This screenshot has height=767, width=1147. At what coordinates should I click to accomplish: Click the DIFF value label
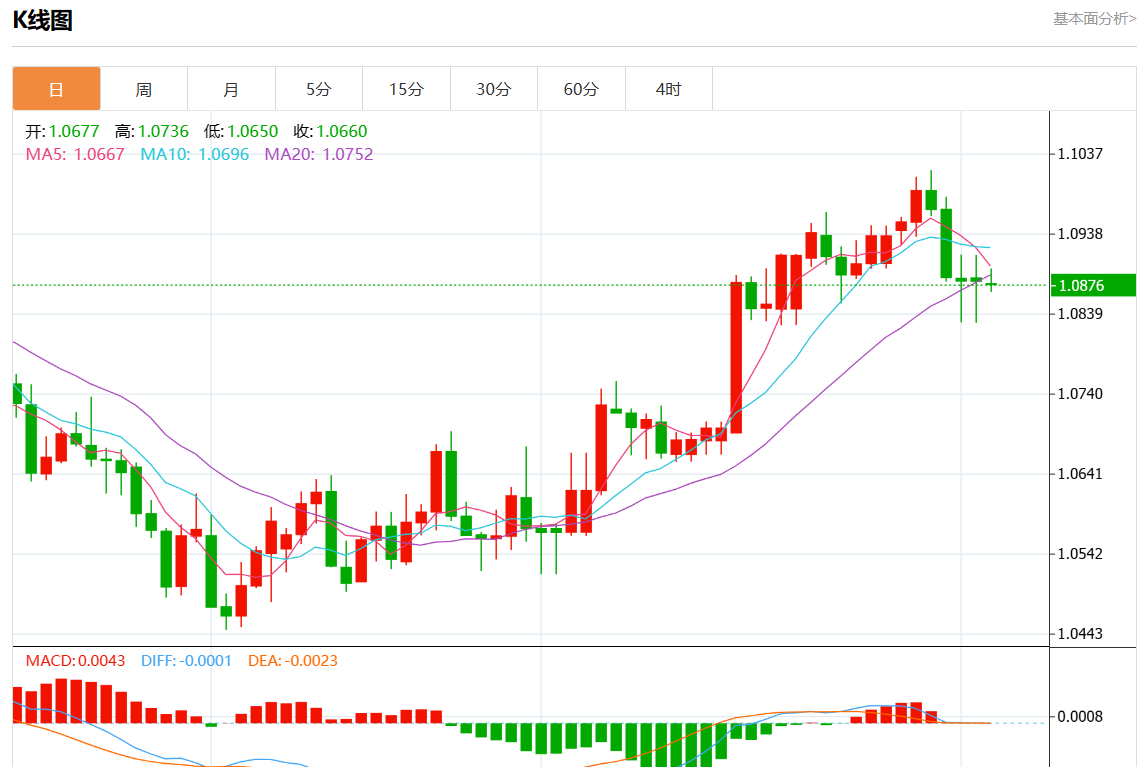(x=187, y=661)
